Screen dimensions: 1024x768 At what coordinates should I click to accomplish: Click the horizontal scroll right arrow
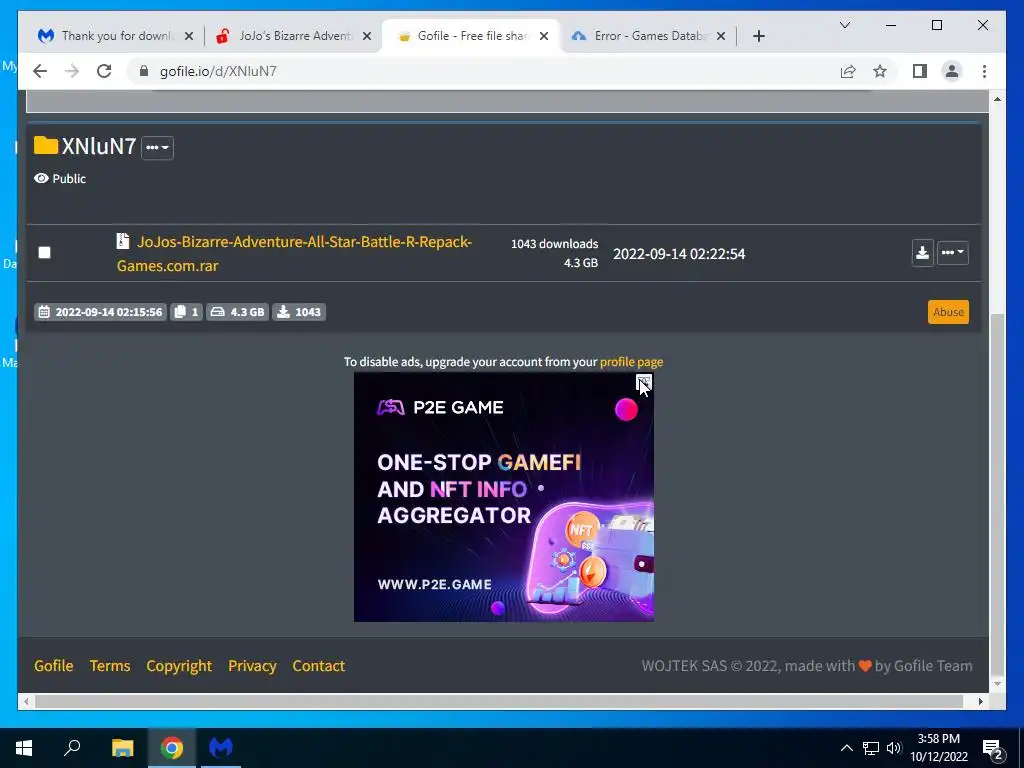[981, 701]
